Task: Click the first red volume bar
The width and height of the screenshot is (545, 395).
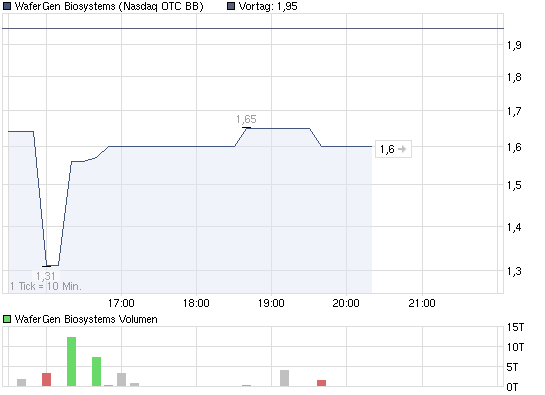Action: tap(46, 379)
